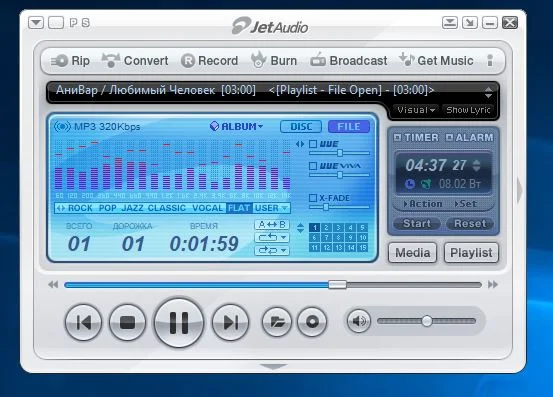Expand Set menu in timer panel
Image resolution: width=553 pixels, height=397 pixels.
click(x=466, y=204)
